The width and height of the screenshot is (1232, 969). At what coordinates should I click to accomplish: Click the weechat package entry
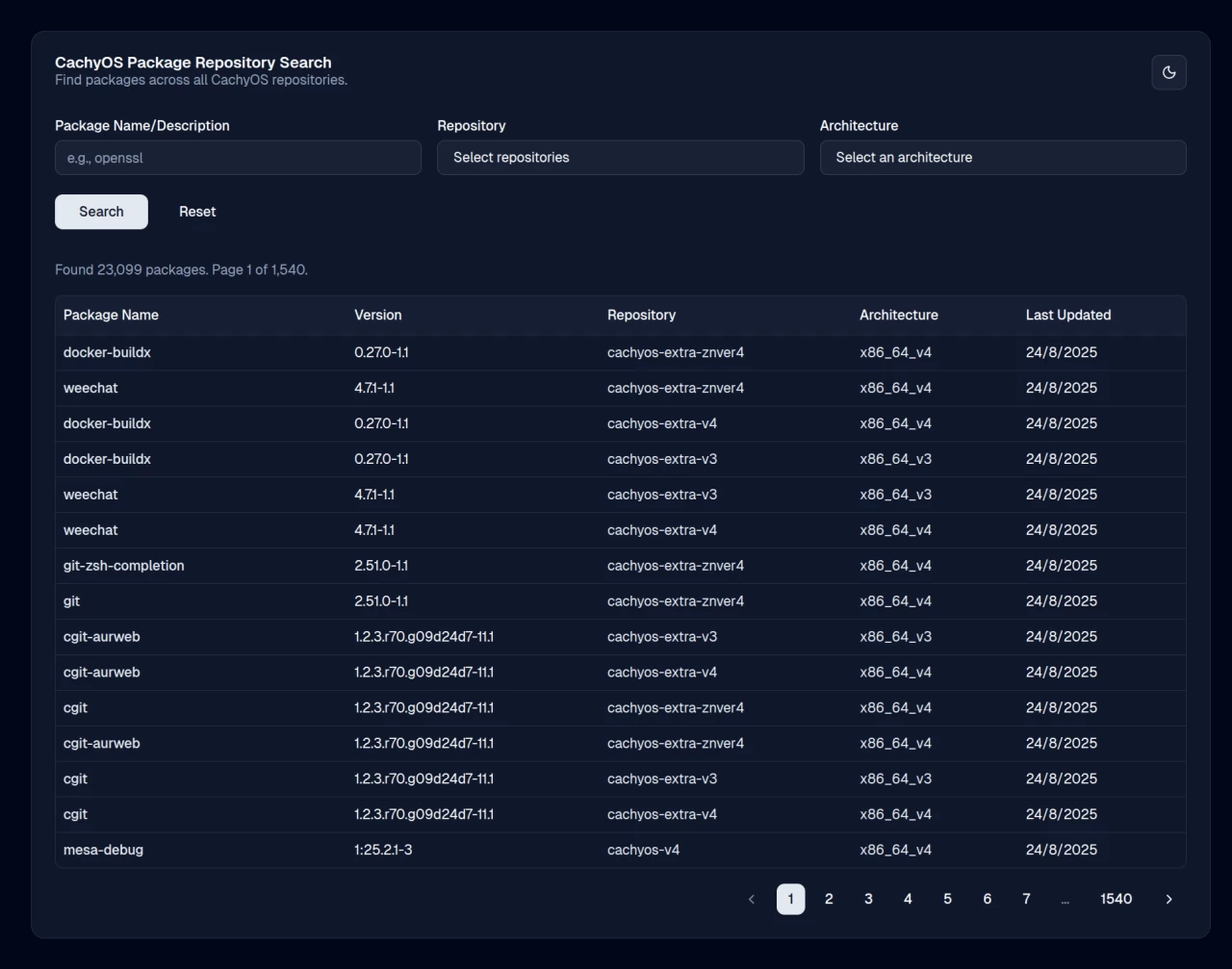(x=90, y=388)
